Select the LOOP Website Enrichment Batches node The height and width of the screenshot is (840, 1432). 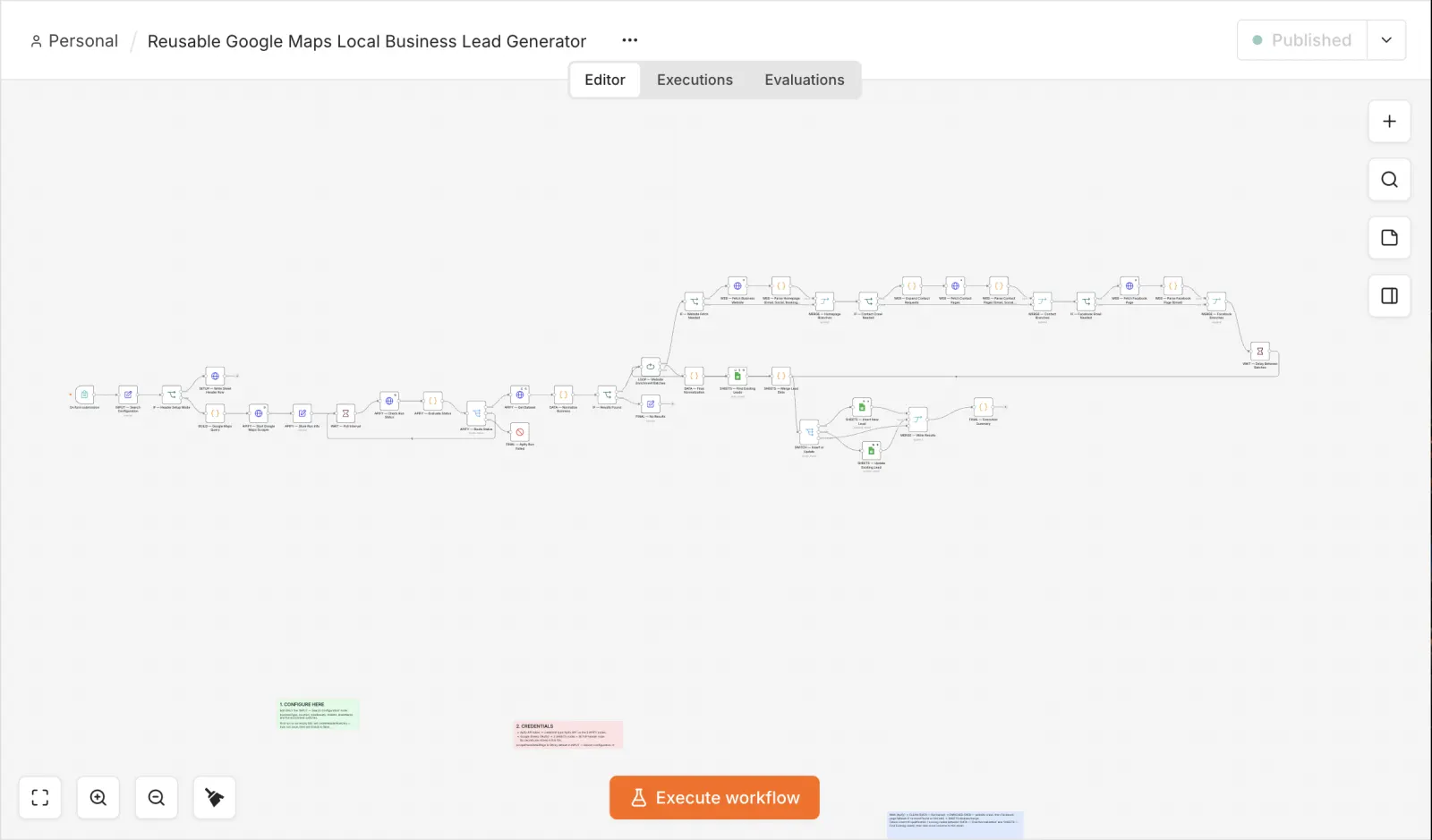click(651, 367)
